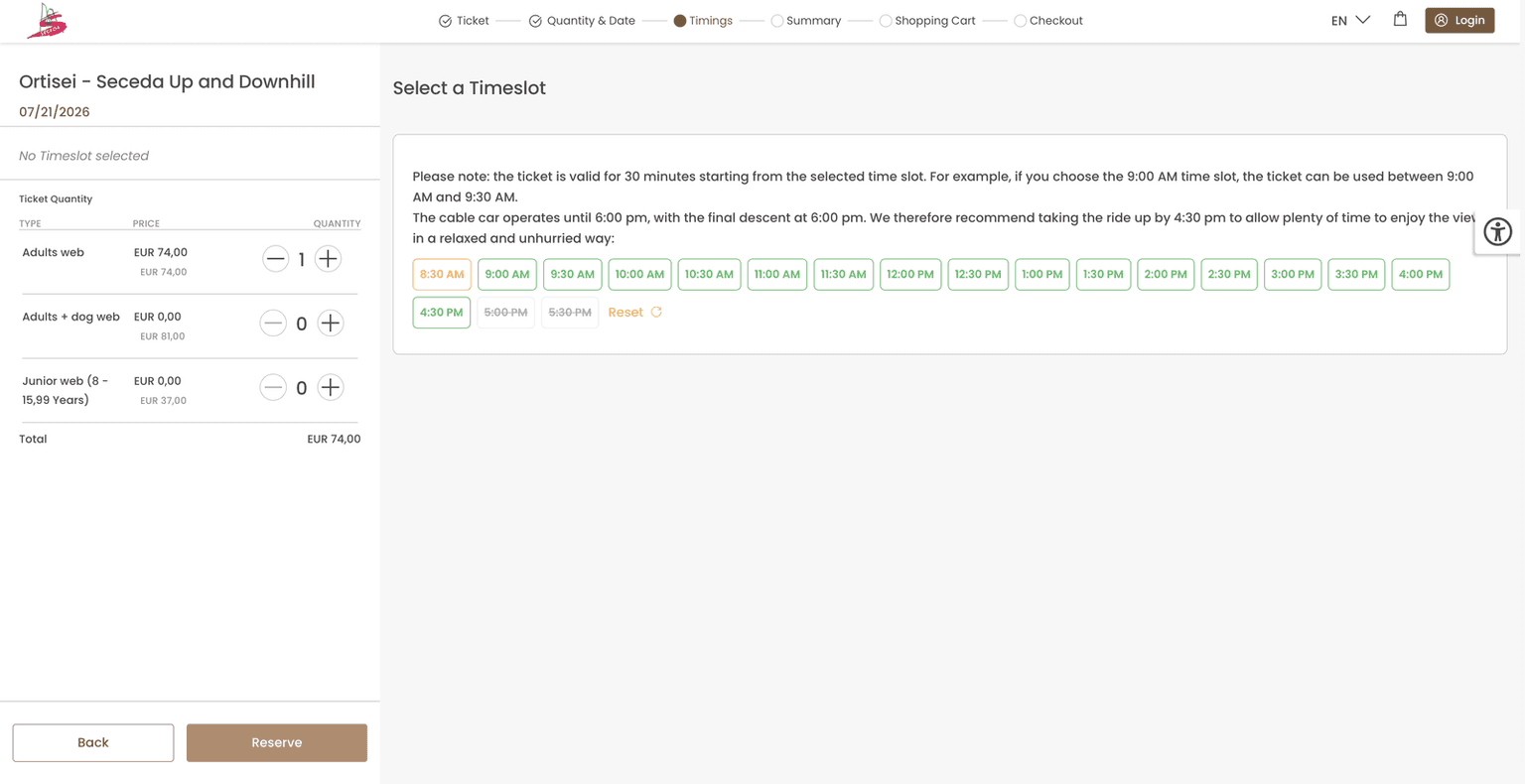Click the Seceda logo in the header
Screen dimensions: 1525x784
(47, 21)
